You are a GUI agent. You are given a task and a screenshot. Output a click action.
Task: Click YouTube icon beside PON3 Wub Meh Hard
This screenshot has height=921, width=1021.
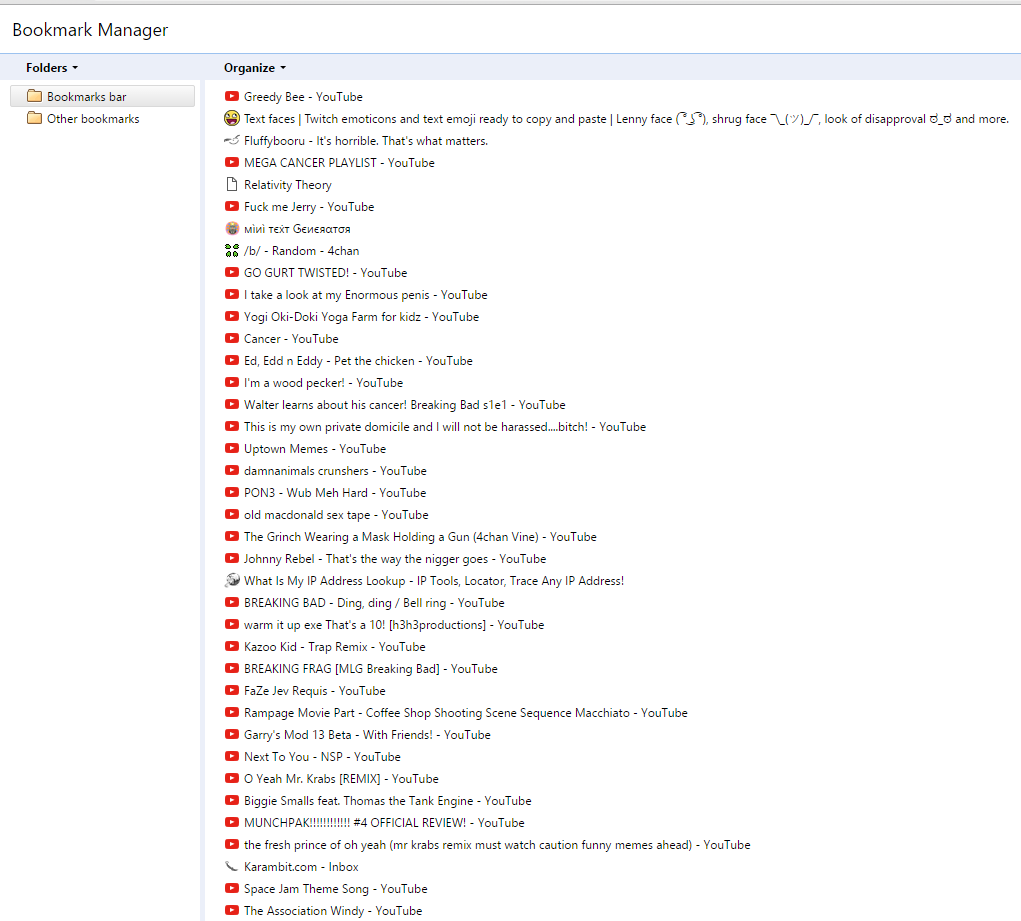(232, 492)
